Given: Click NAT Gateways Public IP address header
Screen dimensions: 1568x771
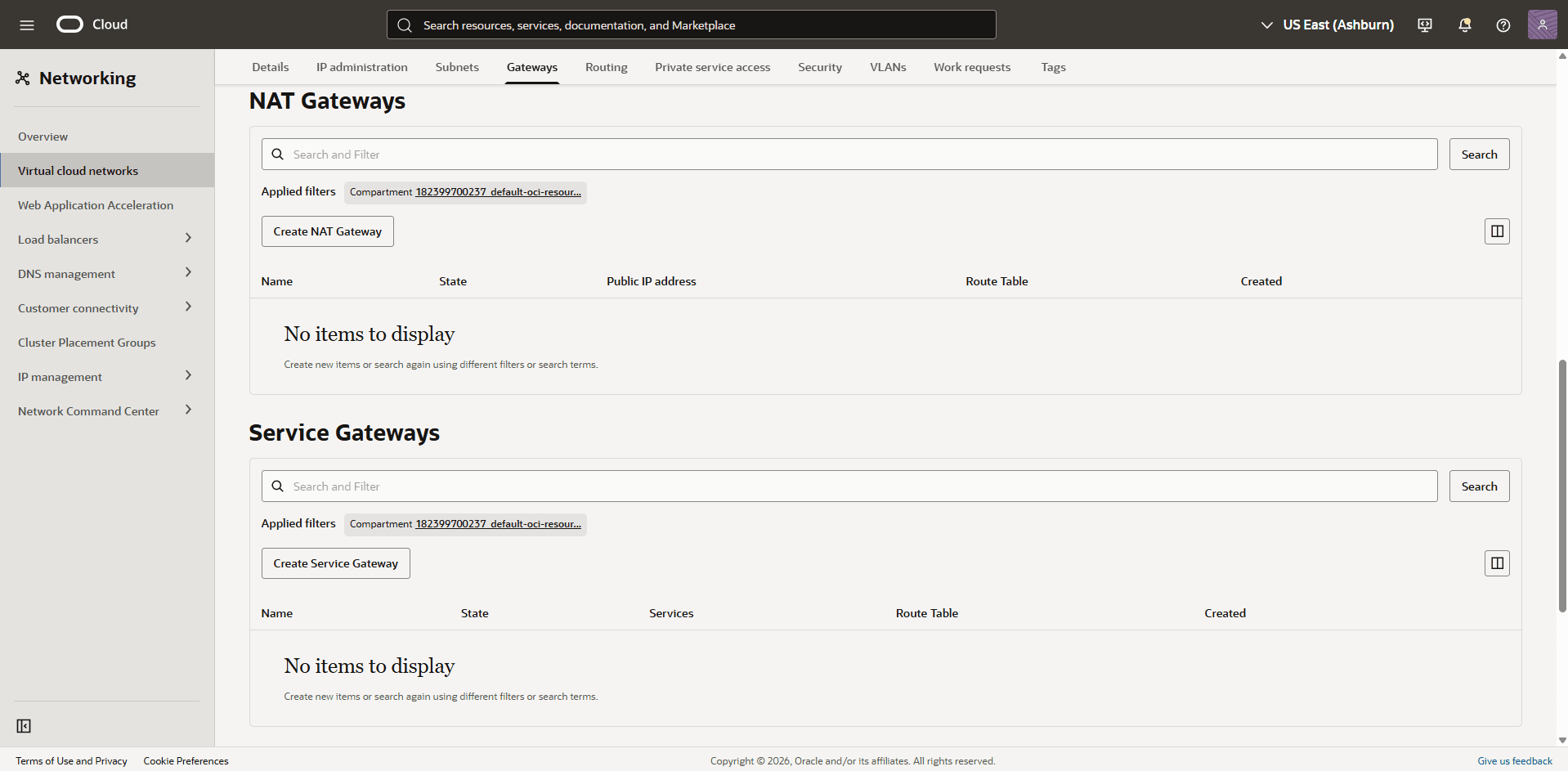Looking at the screenshot, I should (x=652, y=281).
